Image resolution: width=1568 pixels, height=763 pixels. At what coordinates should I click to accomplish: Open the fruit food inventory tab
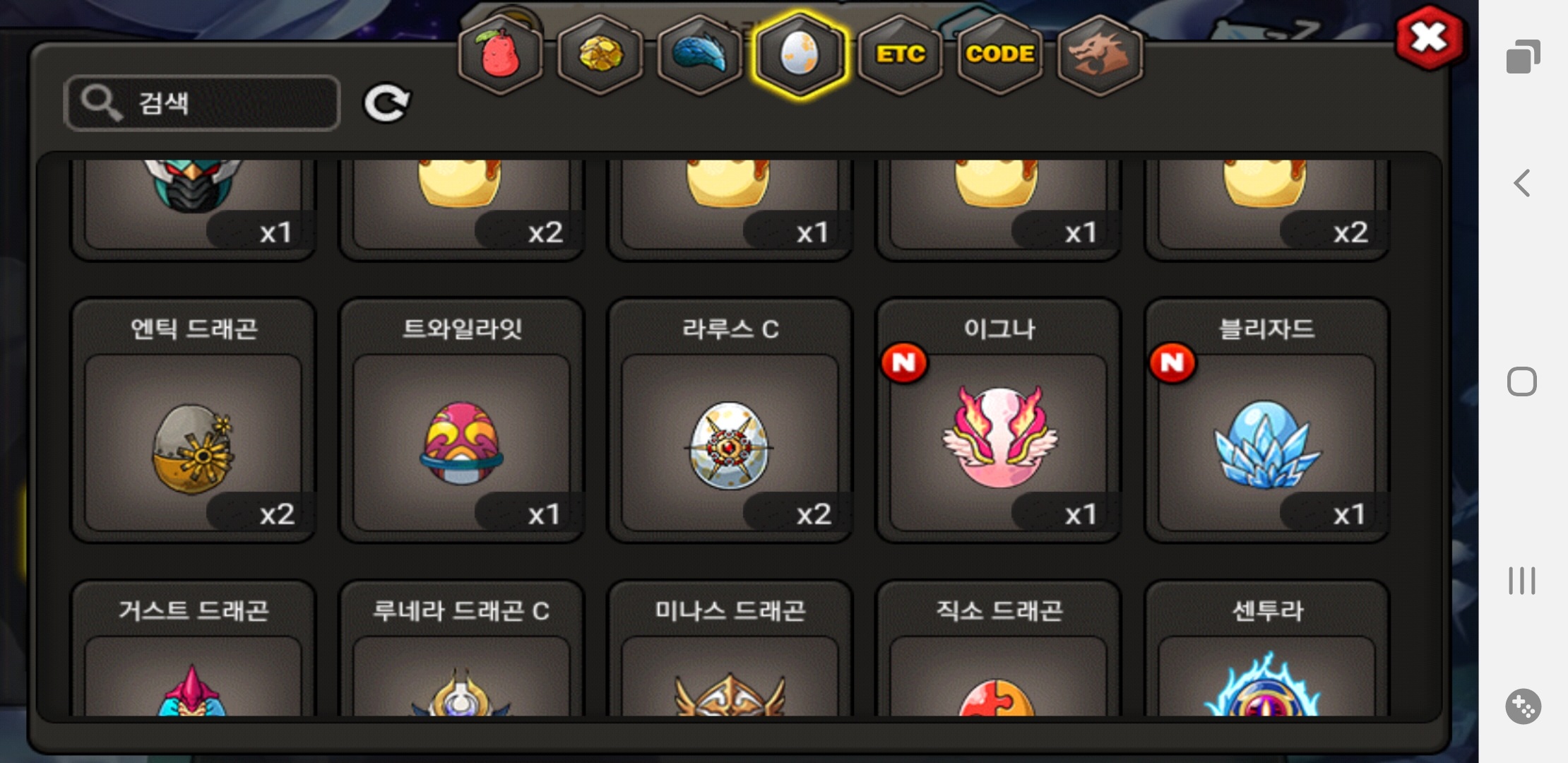coord(500,55)
